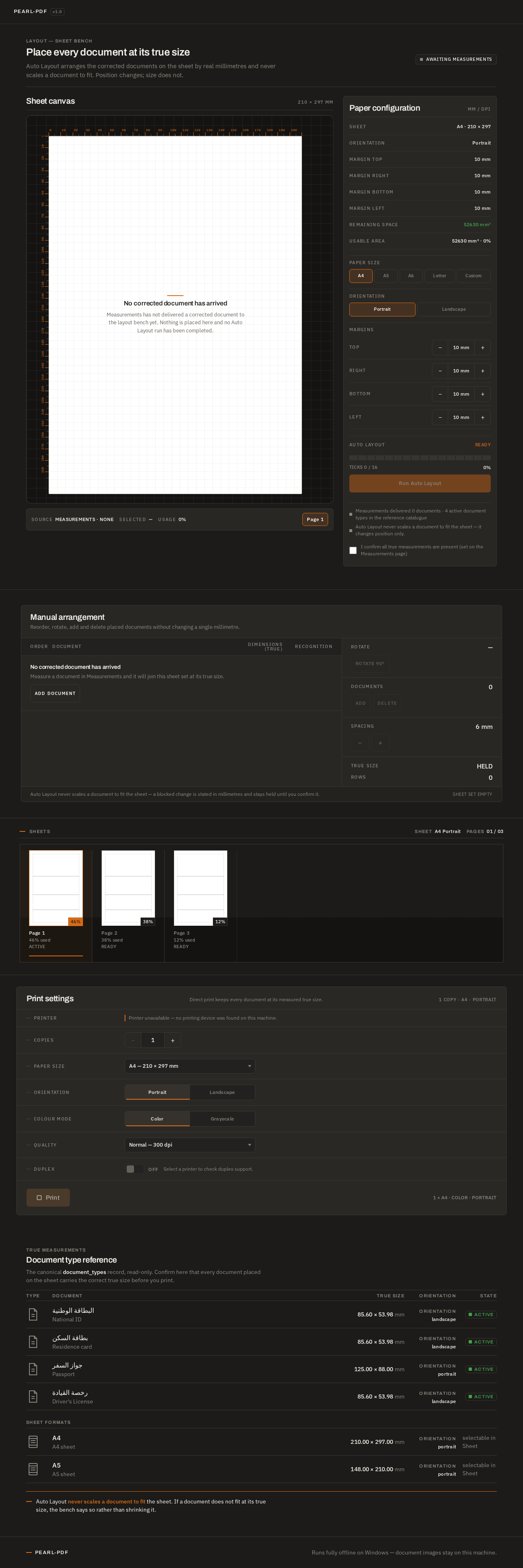
Task: Run the Auto Layout
Action: (x=420, y=483)
